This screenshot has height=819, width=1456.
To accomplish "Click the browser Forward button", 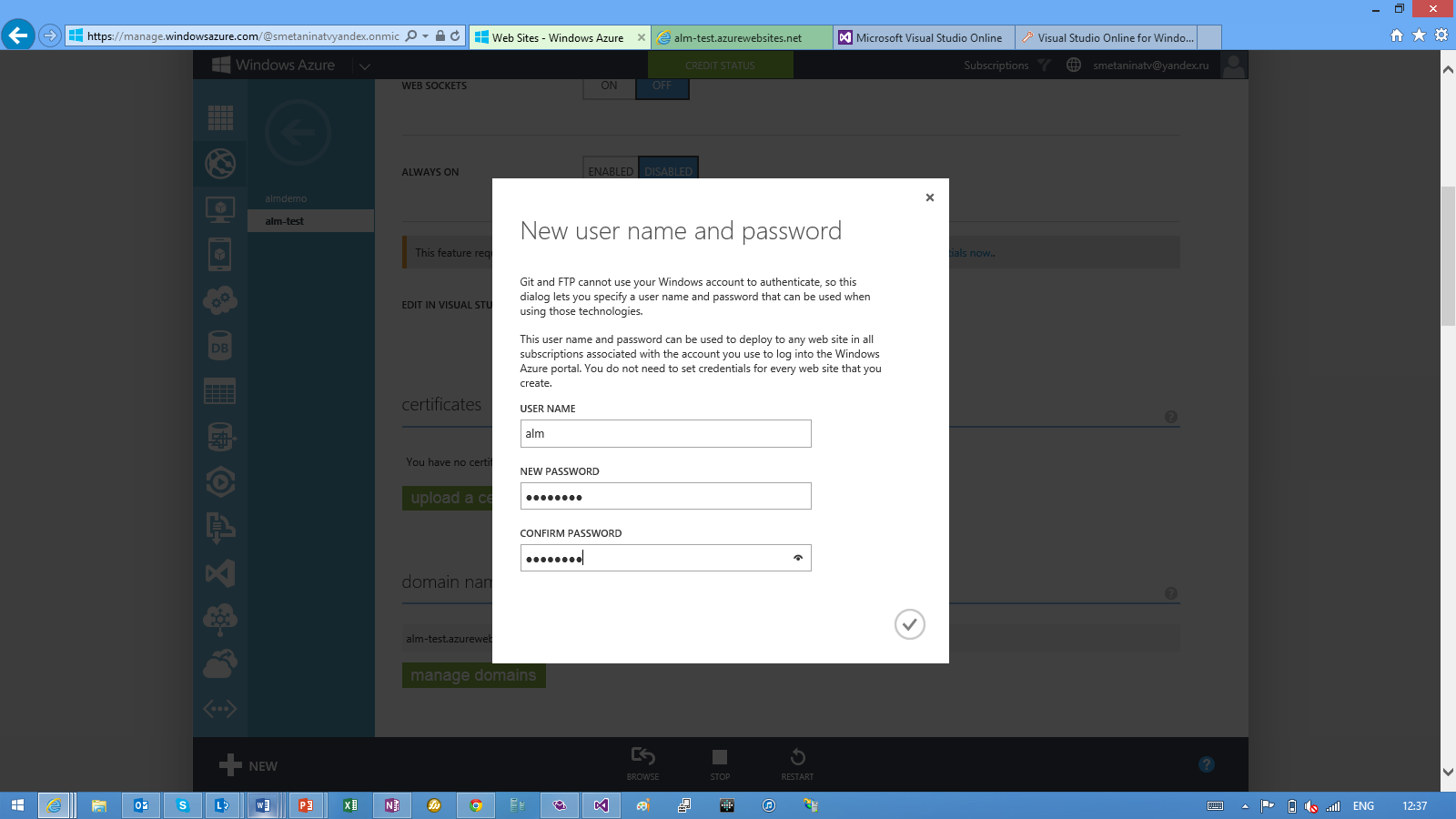I will [x=50, y=36].
